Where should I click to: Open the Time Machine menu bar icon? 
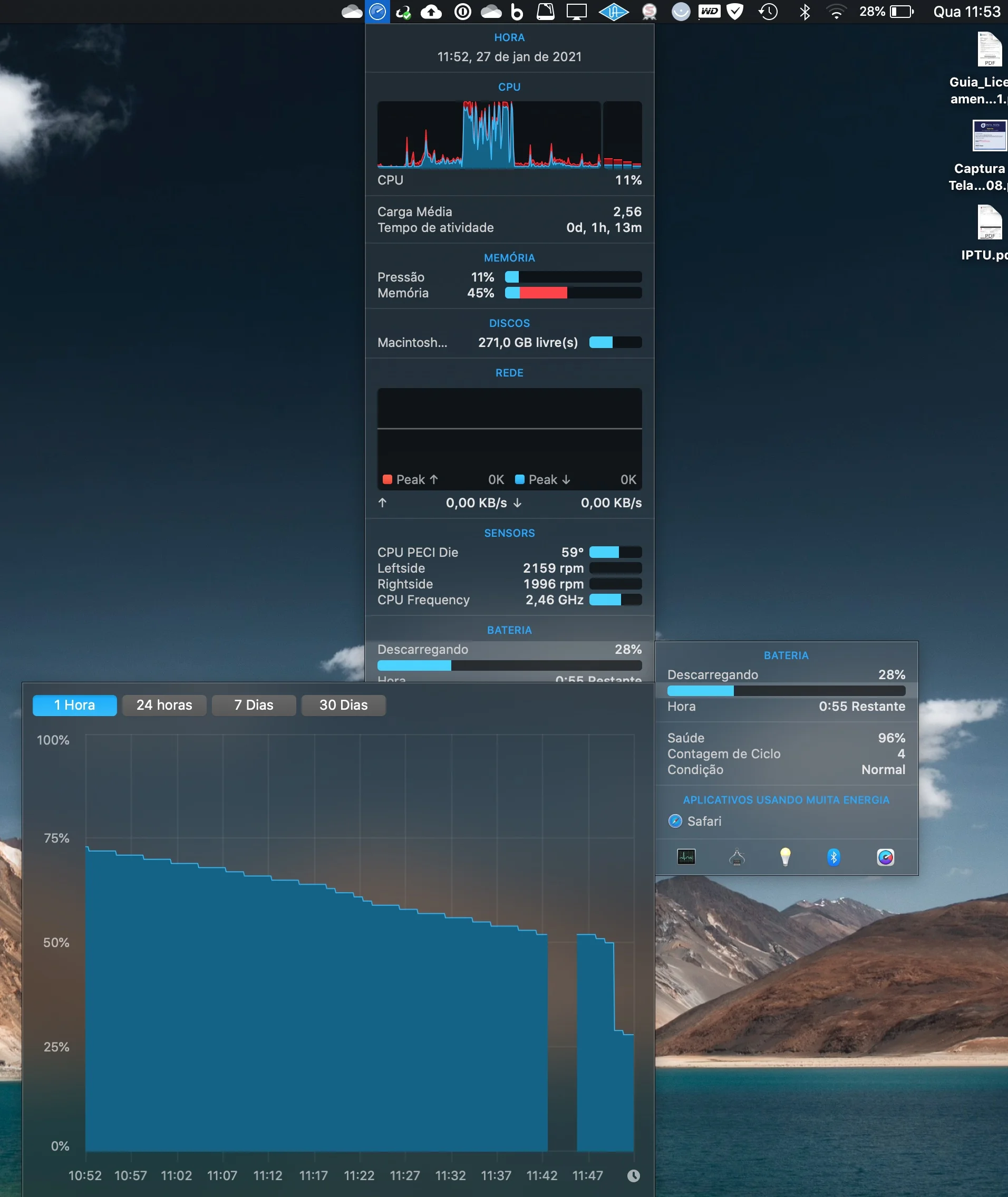(768, 12)
